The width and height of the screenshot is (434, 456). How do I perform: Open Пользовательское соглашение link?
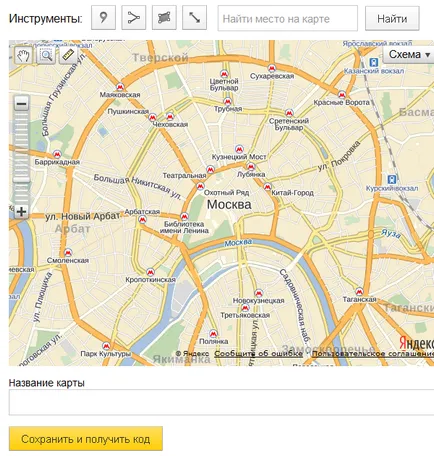coord(373,354)
